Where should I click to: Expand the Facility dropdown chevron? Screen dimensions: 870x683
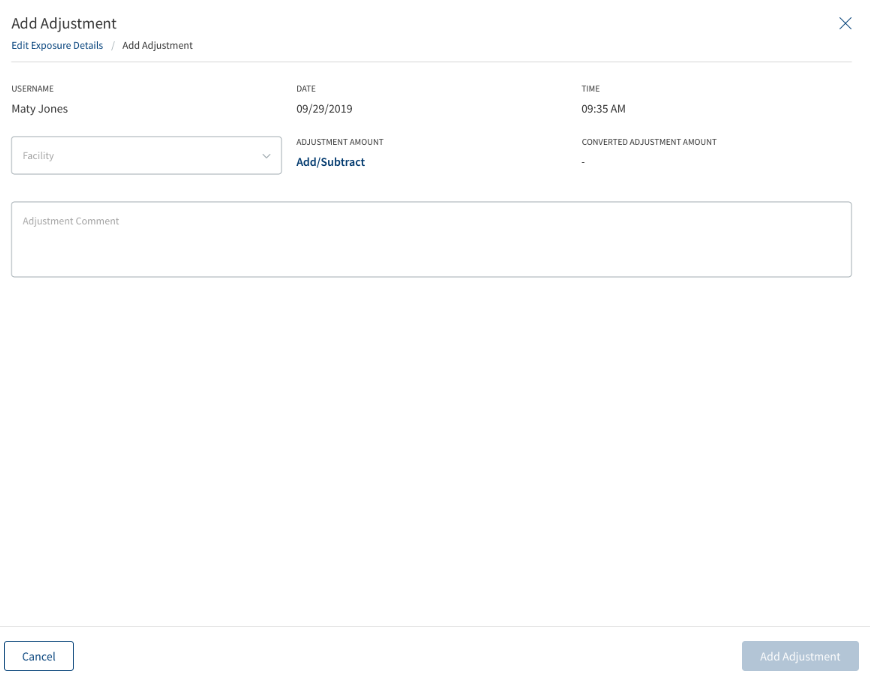(x=266, y=156)
